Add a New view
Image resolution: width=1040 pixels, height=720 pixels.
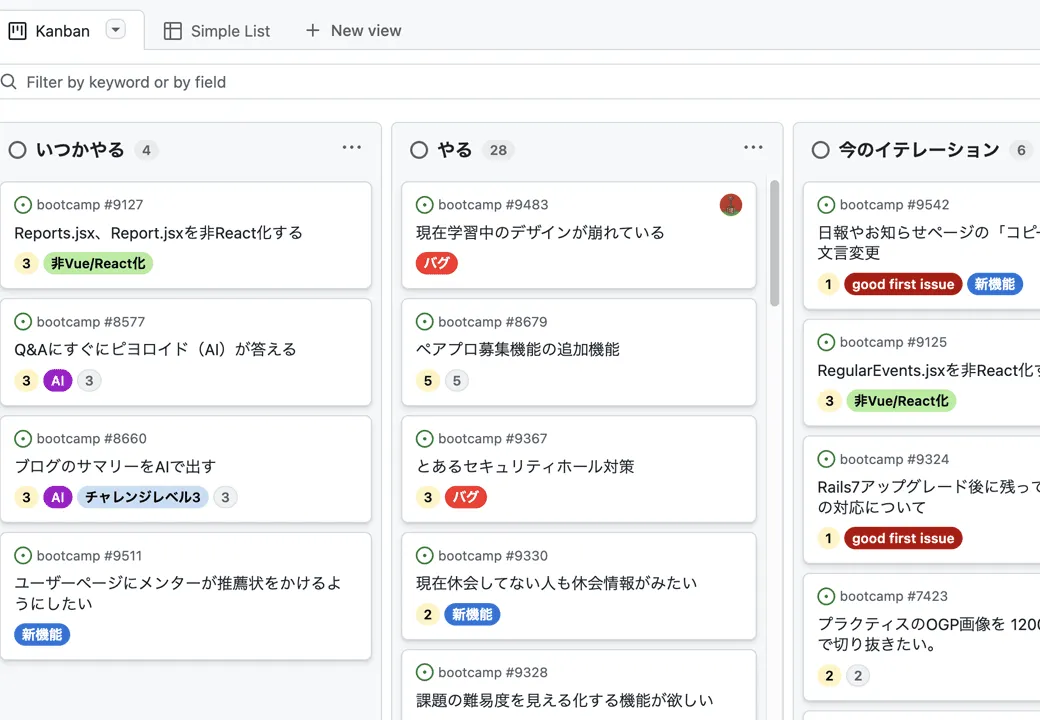(353, 30)
